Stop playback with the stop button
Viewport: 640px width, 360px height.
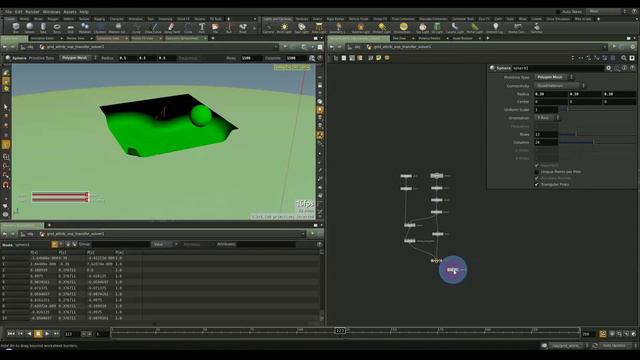coord(38,333)
